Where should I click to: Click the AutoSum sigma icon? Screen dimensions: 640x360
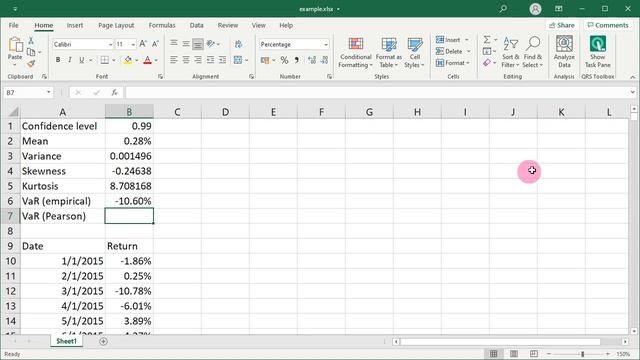[x=487, y=40]
